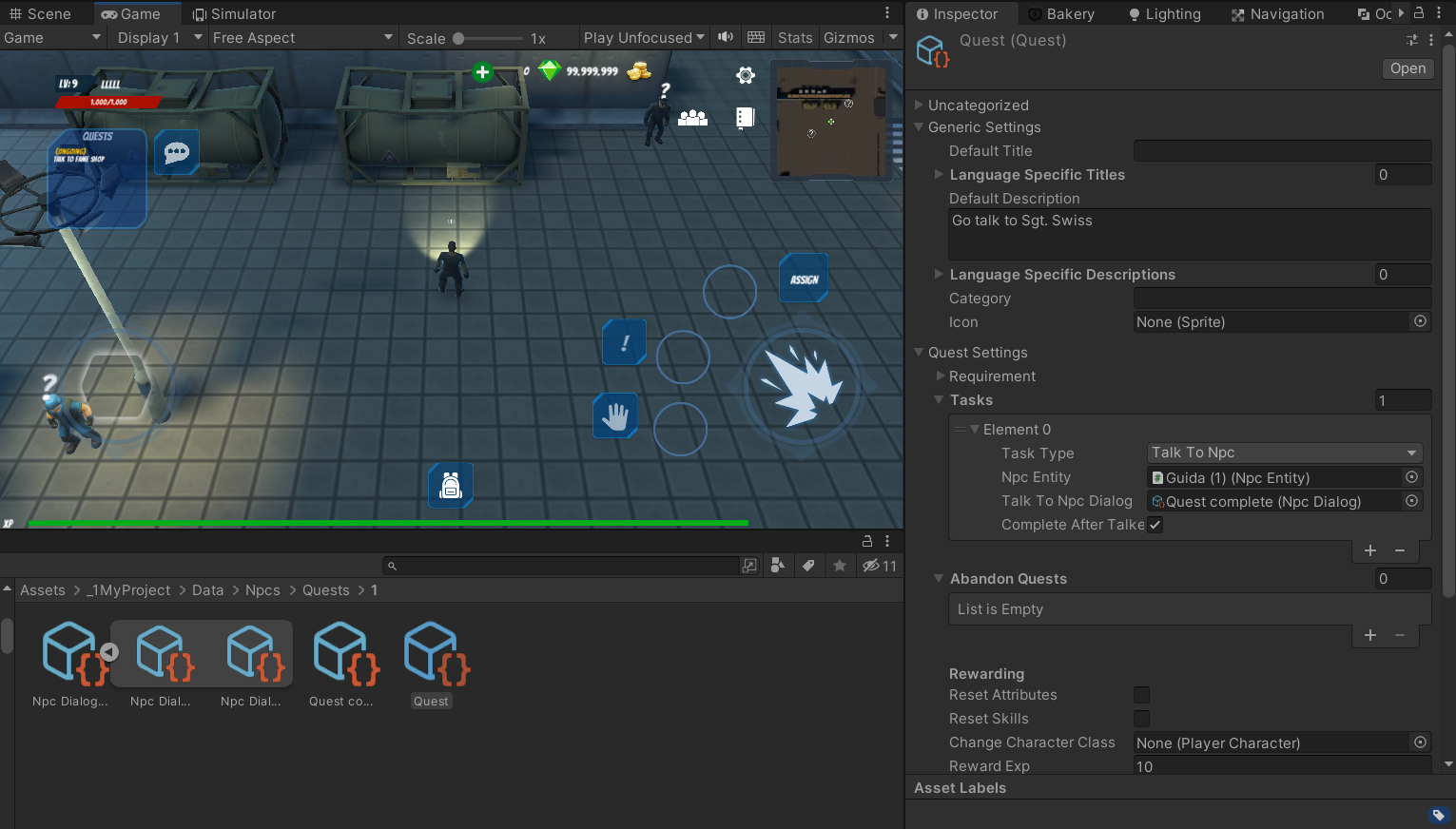1456x829 pixels.
Task: Switch to the Bakery tab
Action: coord(1061,13)
